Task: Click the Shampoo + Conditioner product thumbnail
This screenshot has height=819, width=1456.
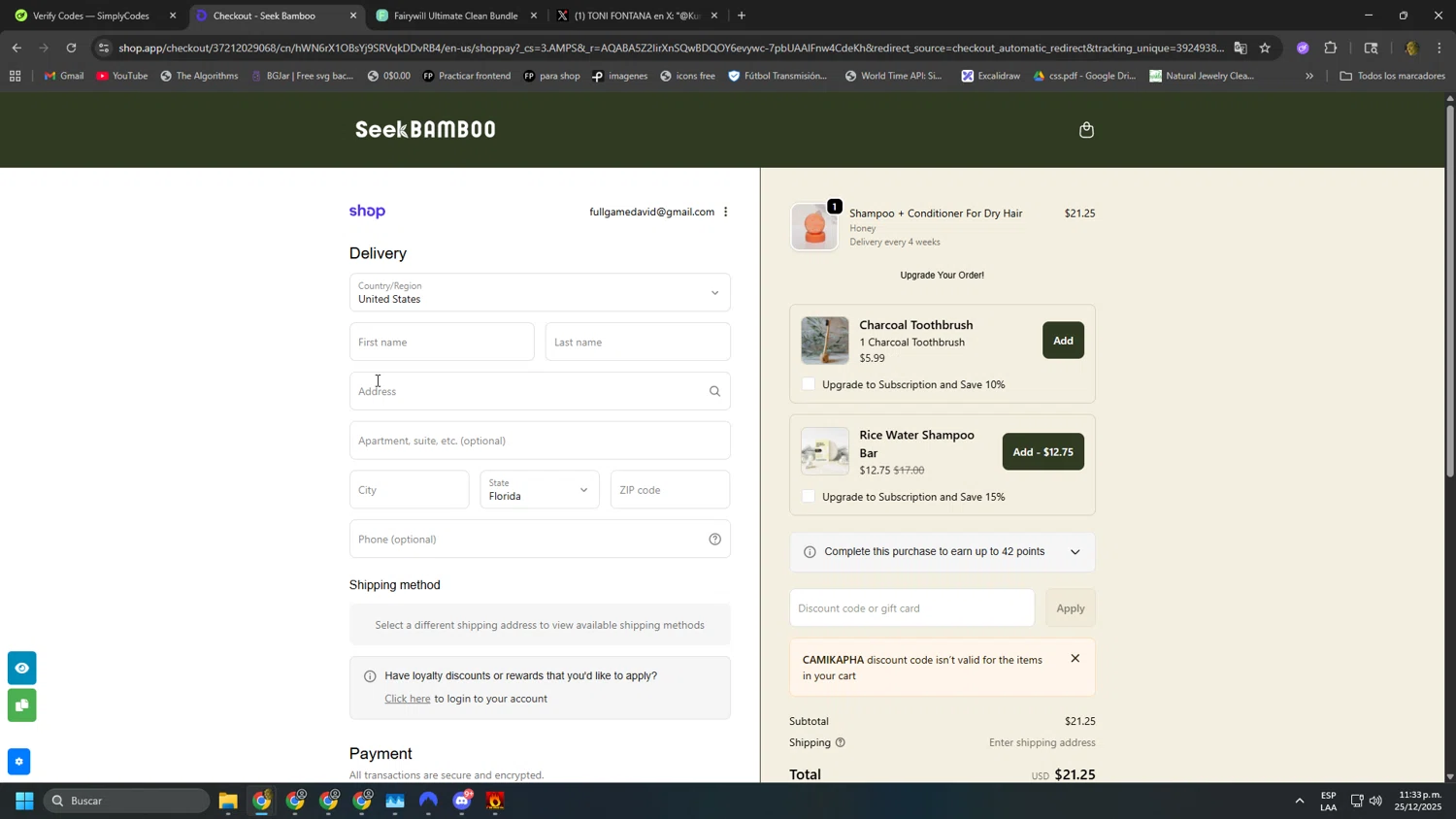Action: pos(814,227)
